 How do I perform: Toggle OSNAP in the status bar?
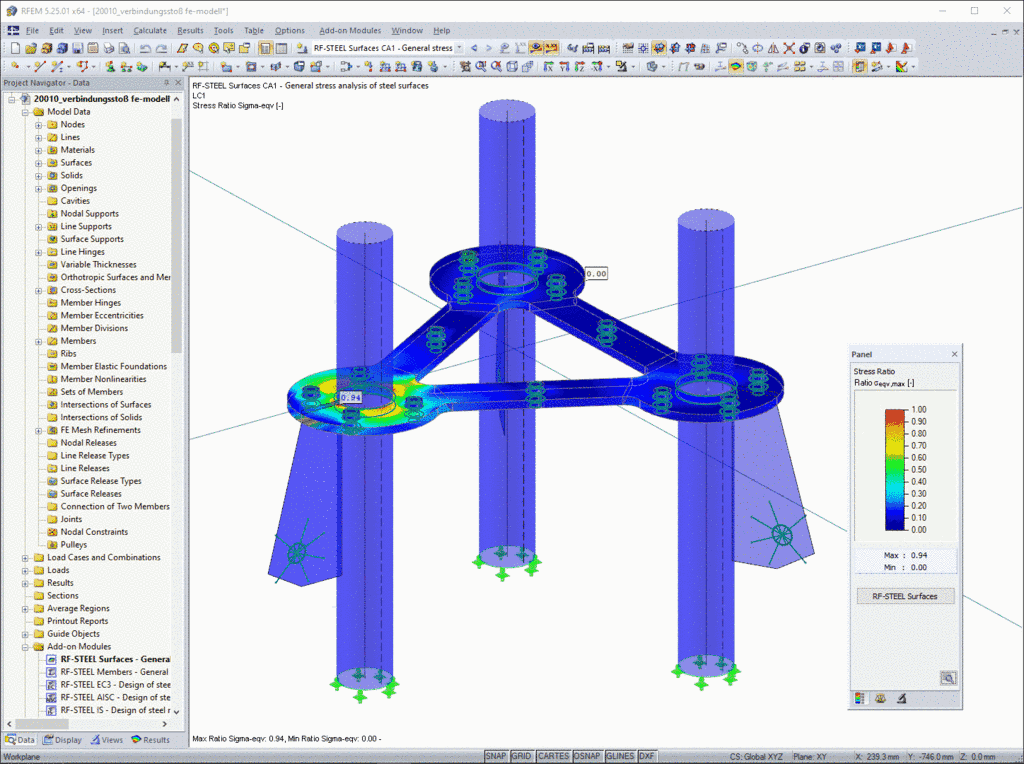tap(587, 756)
